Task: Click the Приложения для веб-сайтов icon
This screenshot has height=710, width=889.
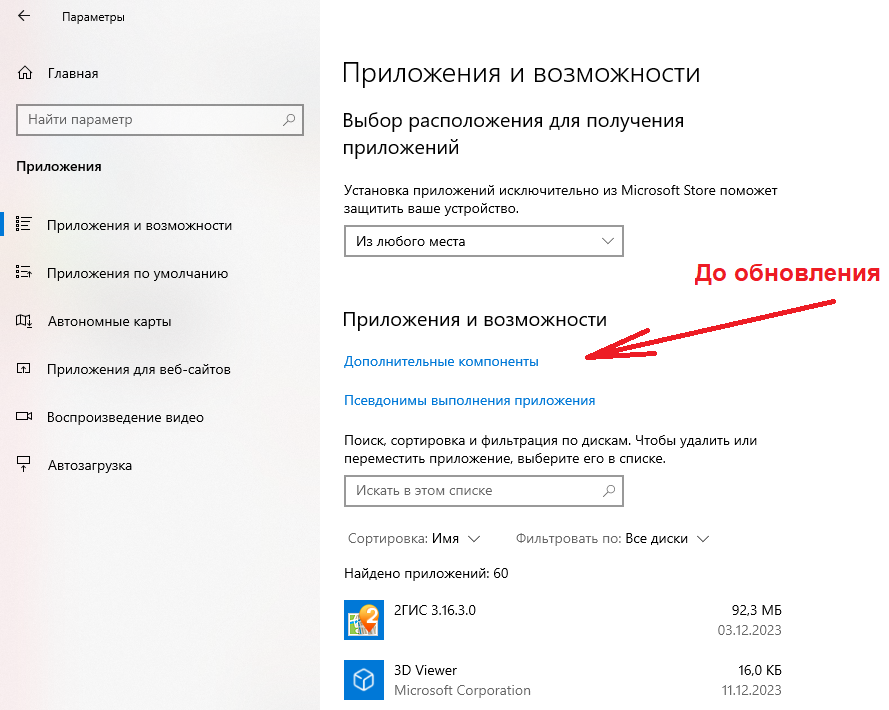Action: coord(23,369)
